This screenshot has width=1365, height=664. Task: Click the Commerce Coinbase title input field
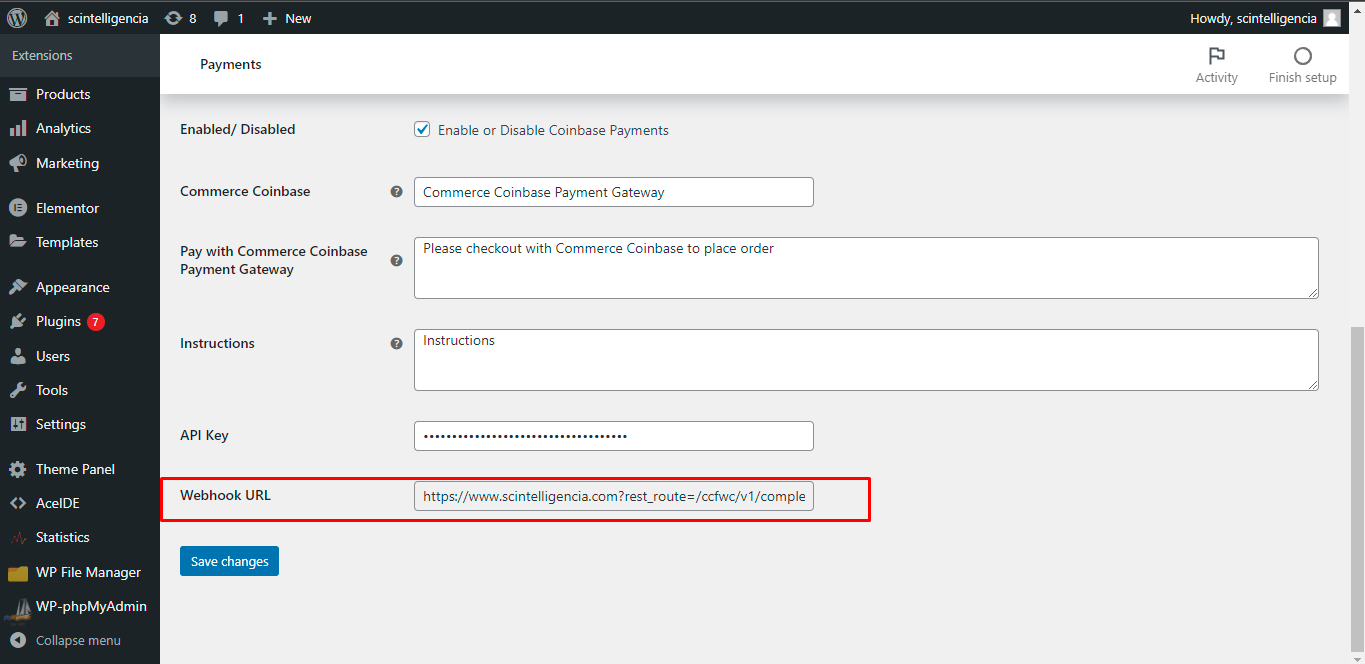(614, 192)
